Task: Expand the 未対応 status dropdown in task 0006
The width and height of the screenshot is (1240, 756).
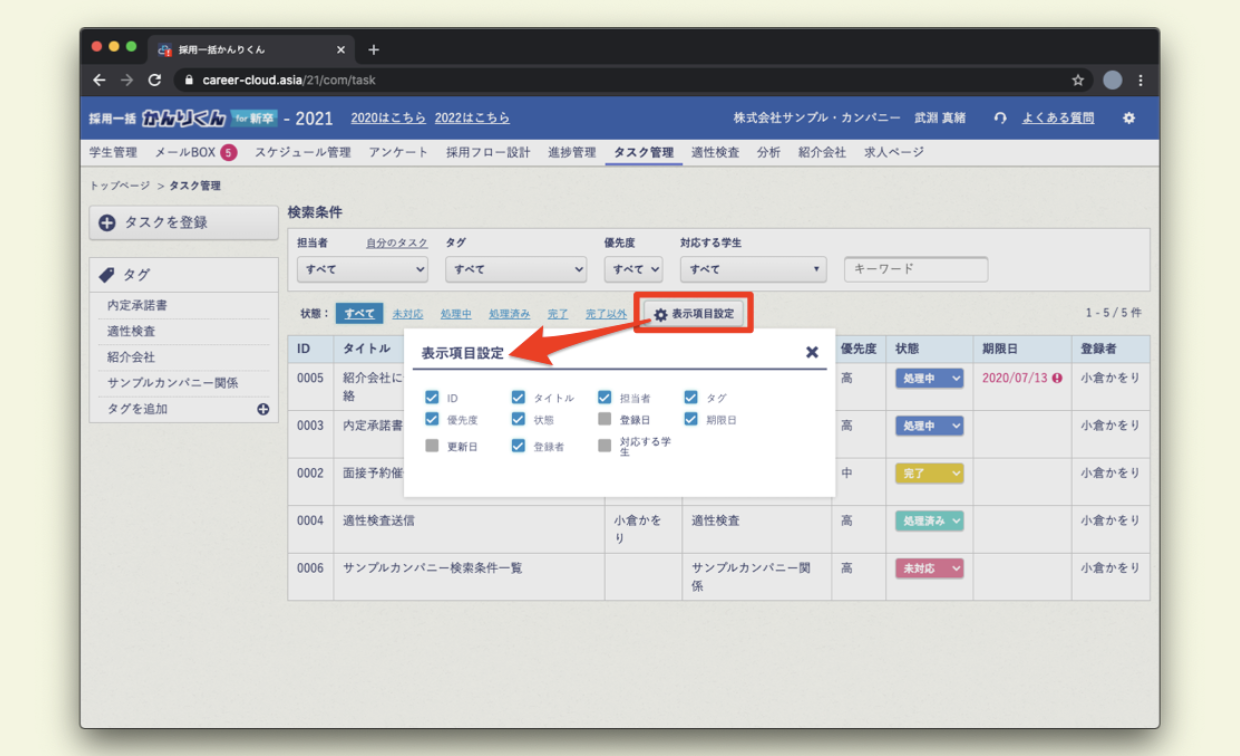Action: 929,568
